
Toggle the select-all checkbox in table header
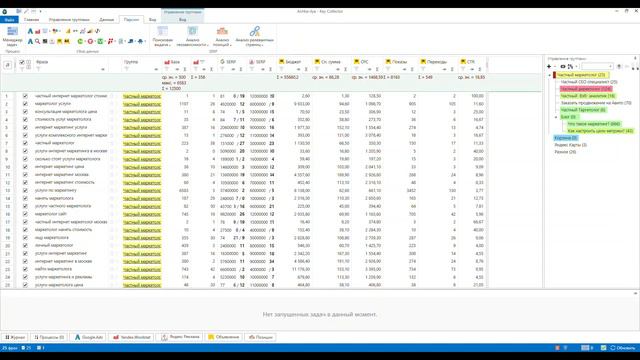tap(22, 62)
